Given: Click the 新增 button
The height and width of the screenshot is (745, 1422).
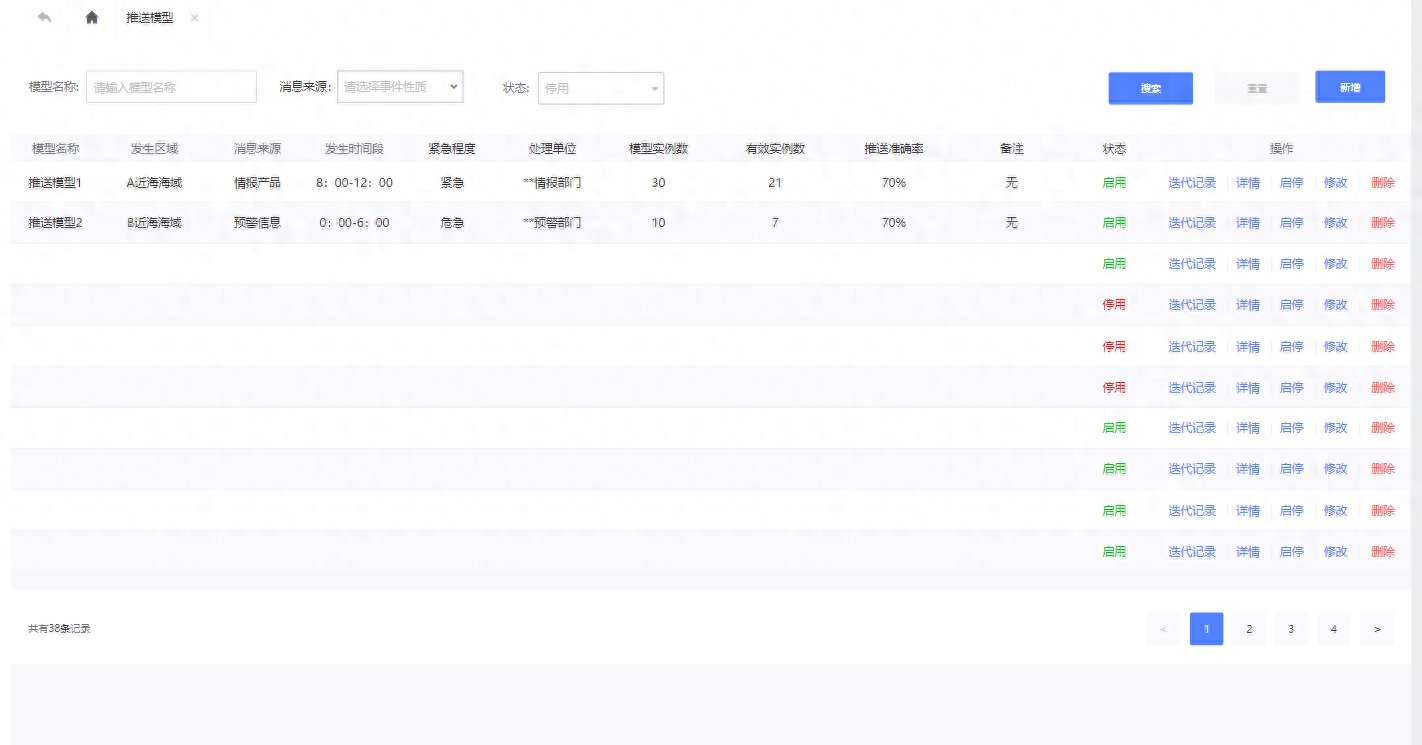Looking at the screenshot, I should tap(1350, 87).
